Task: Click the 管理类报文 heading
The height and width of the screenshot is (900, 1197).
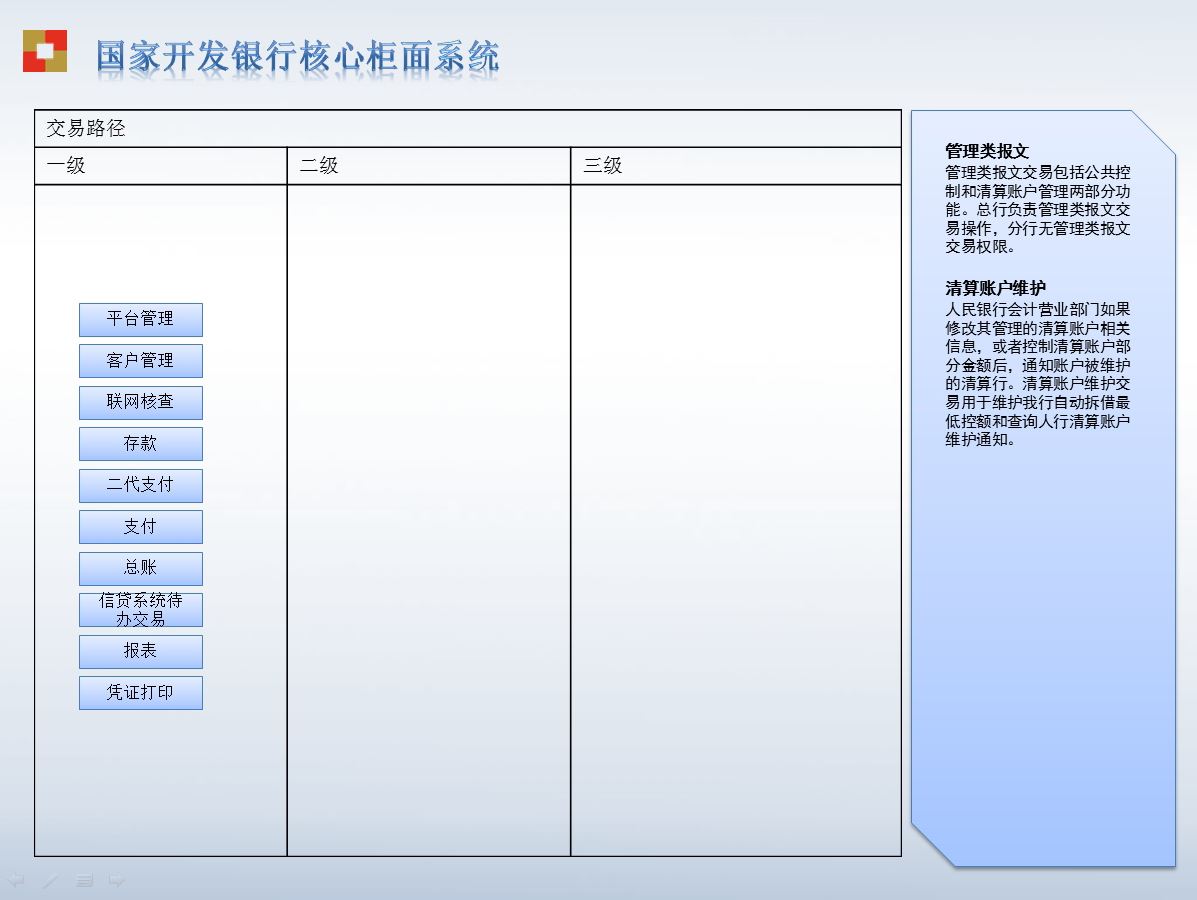Action: click(x=987, y=151)
